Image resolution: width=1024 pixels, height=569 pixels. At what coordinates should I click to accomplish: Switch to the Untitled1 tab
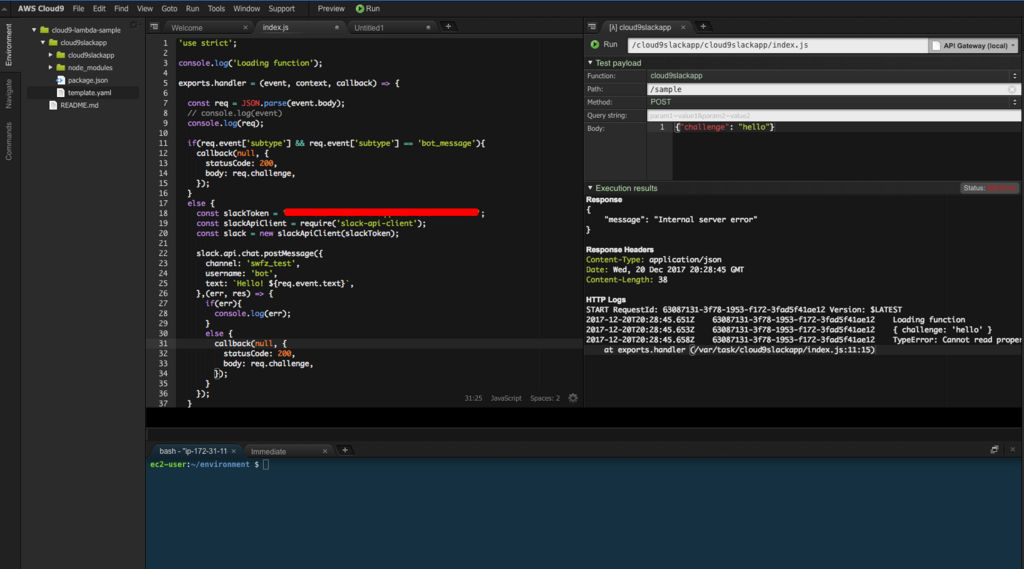pos(369,27)
